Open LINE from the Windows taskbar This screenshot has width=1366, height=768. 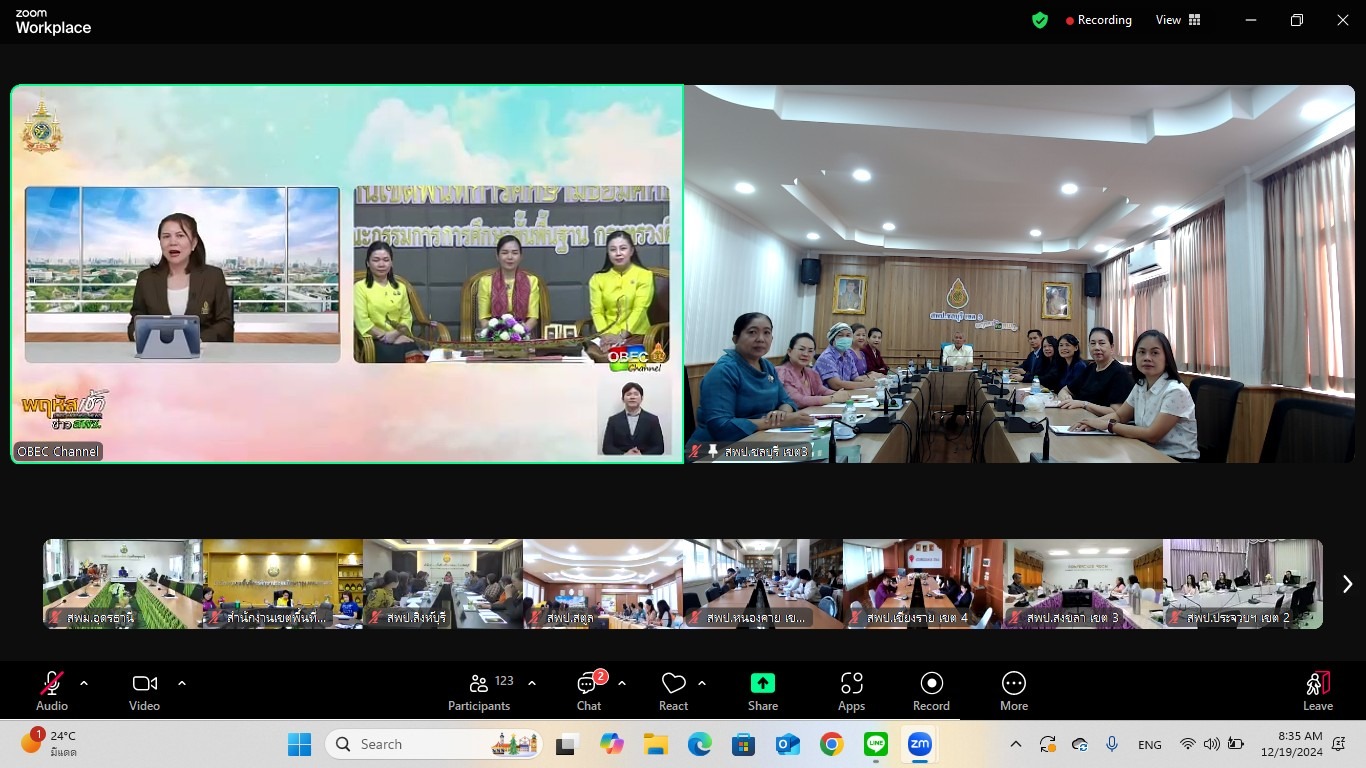pos(876,744)
